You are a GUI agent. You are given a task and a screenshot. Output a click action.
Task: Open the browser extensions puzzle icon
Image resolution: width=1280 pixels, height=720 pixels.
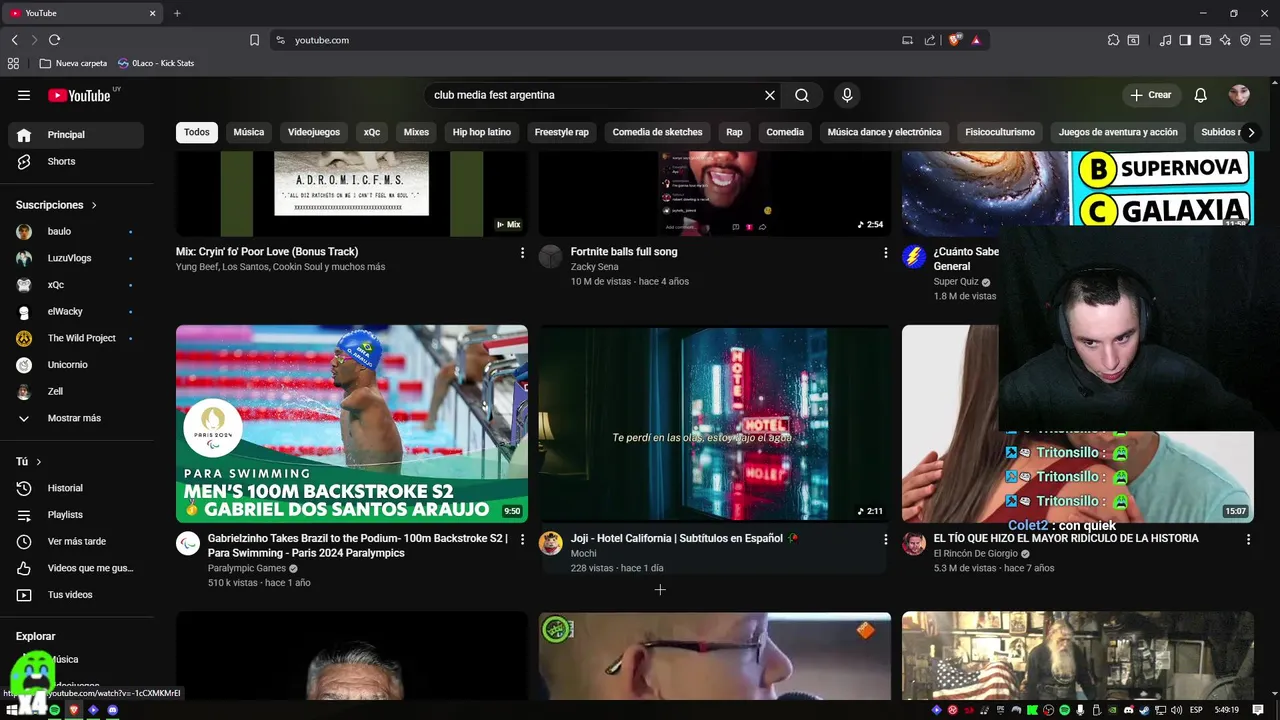(x=1113, y=40)
